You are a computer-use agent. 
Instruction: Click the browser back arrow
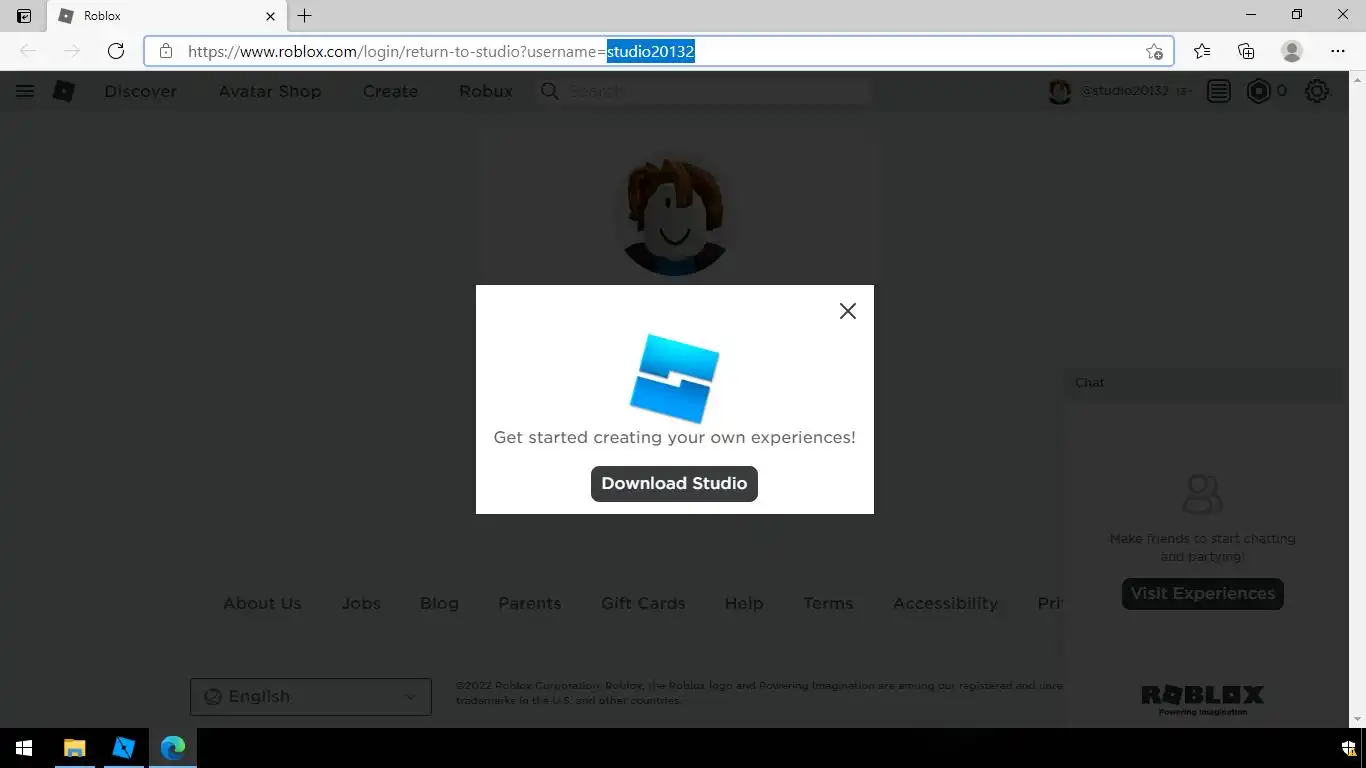28,51
